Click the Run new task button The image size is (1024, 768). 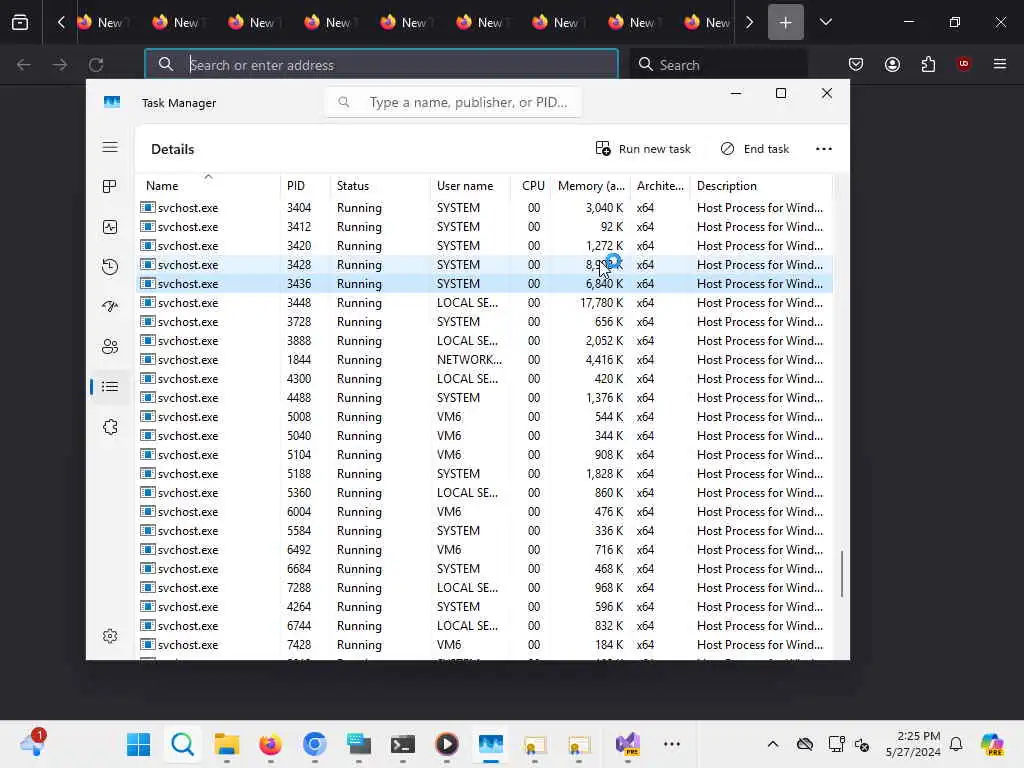(x=643, y=149)
